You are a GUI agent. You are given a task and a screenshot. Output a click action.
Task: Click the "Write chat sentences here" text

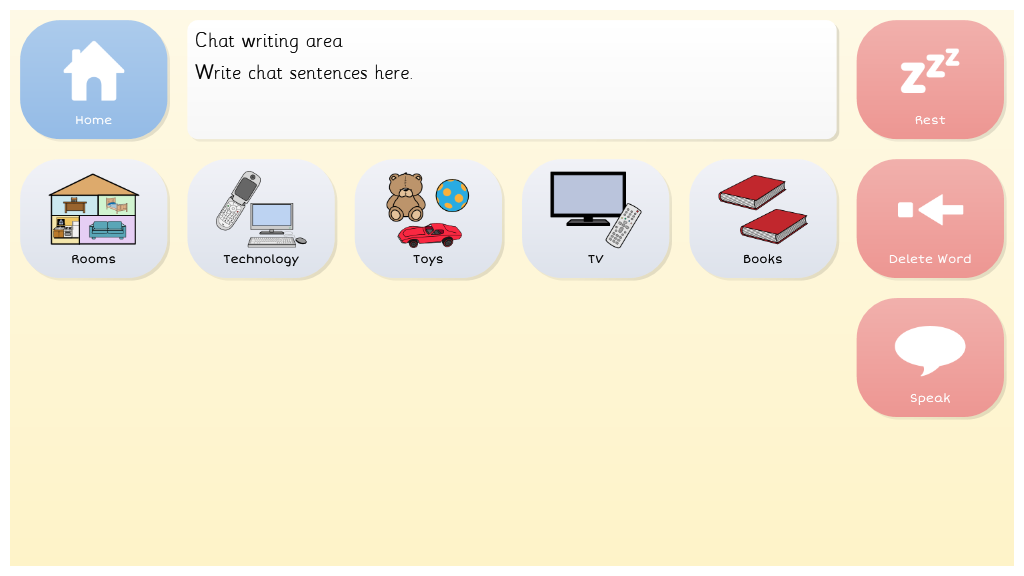click(x=304, y=72)
